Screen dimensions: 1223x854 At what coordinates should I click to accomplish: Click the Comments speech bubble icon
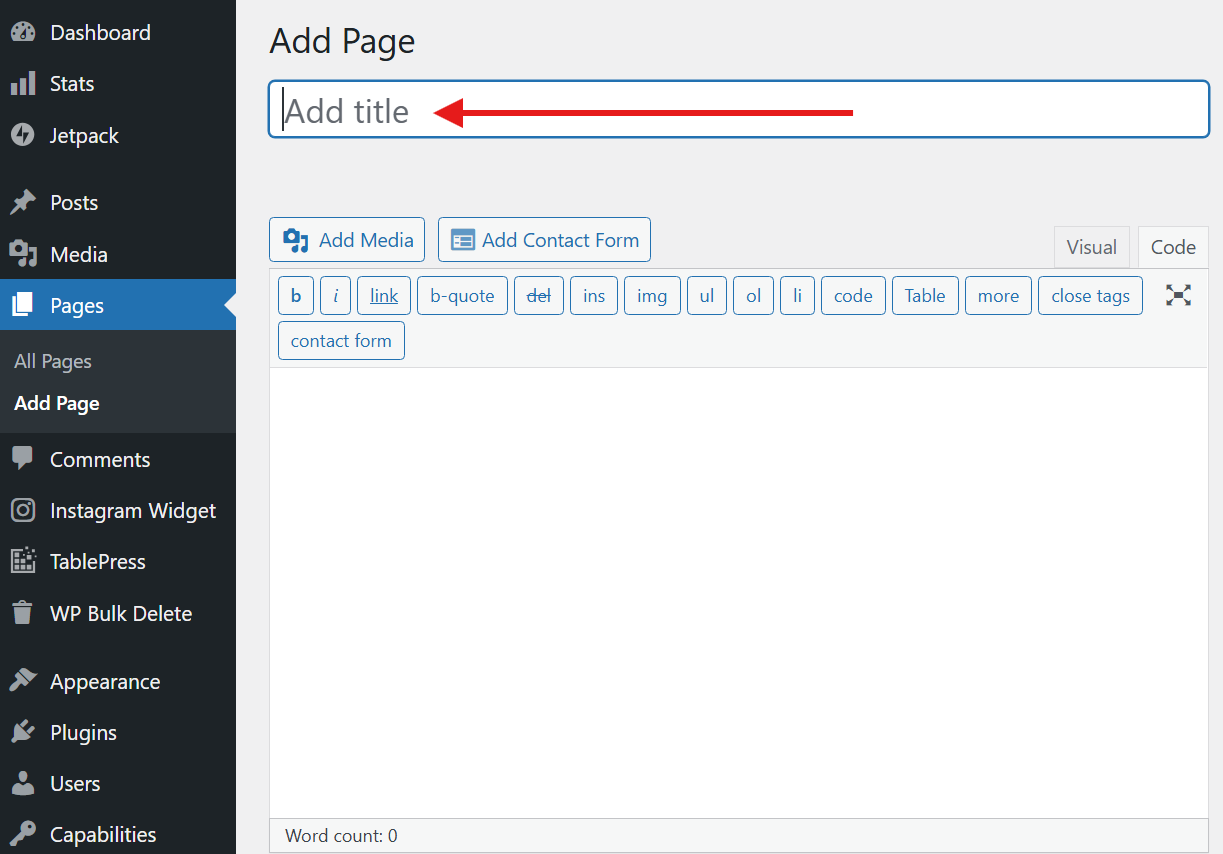point(23,459)
